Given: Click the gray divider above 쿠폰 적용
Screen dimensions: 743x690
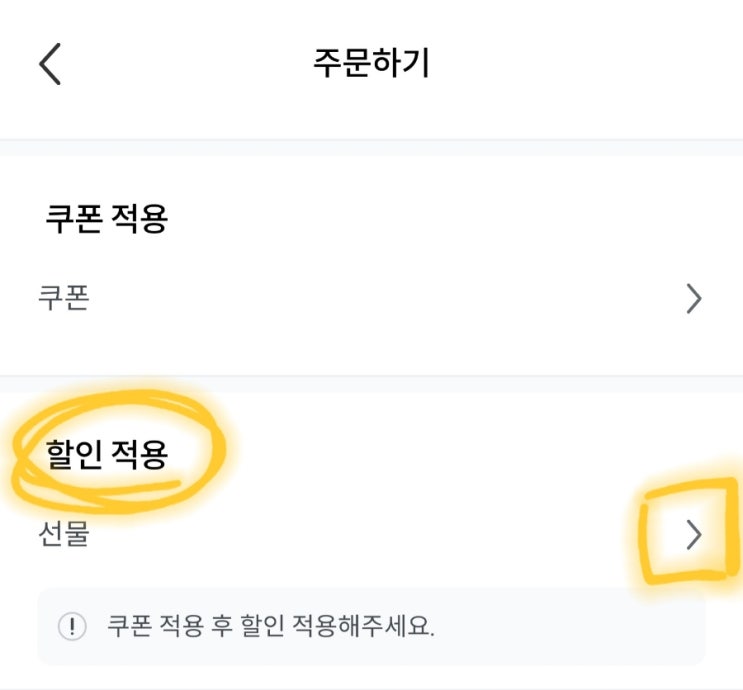Looking at the screenshot, I should (x=371, y=147).
